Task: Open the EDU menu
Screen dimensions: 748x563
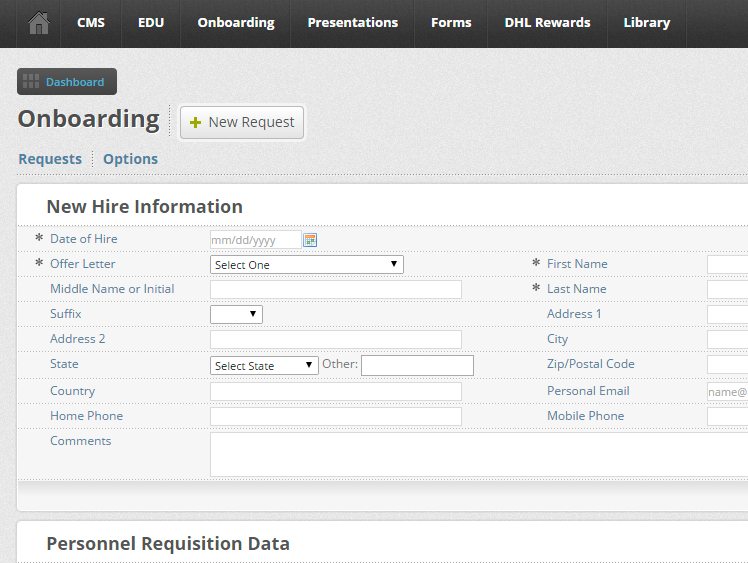Action: (x=151, y=23)
